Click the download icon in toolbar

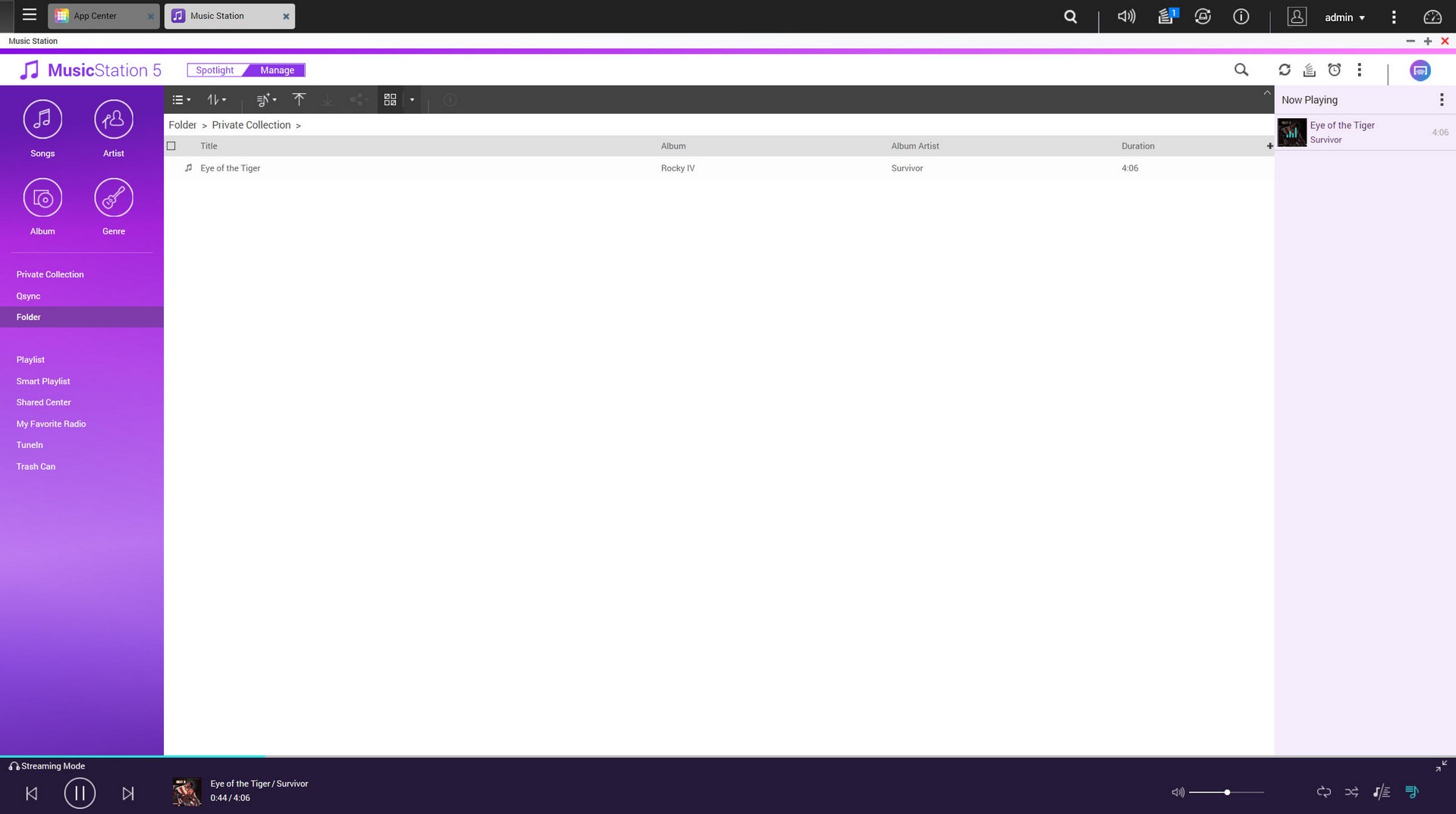pos(328,100)
